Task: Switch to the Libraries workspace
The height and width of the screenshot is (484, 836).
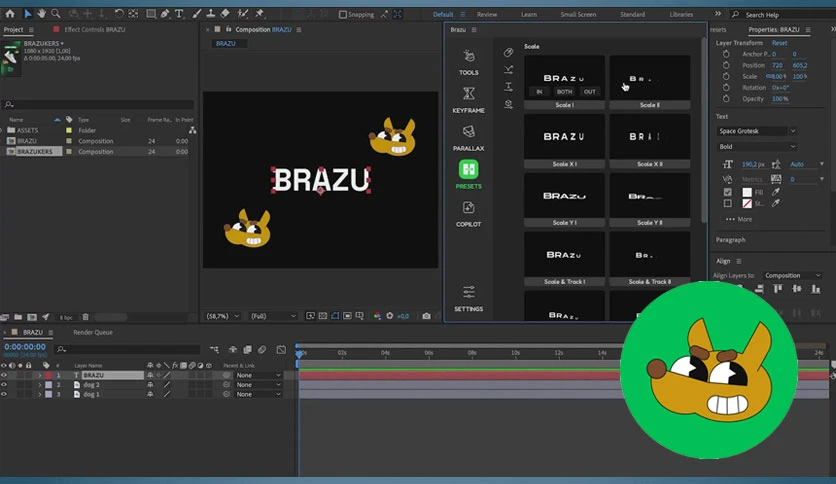Action: click(x=681, y=15)
